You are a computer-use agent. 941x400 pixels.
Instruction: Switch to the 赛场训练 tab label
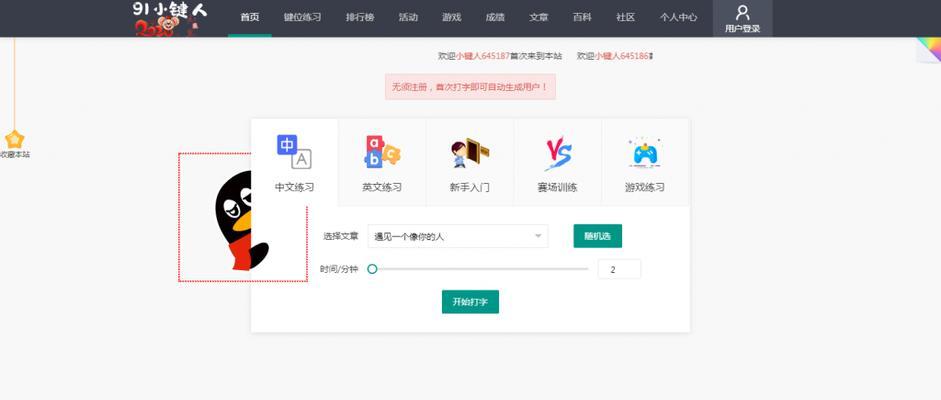pos(558,187)
